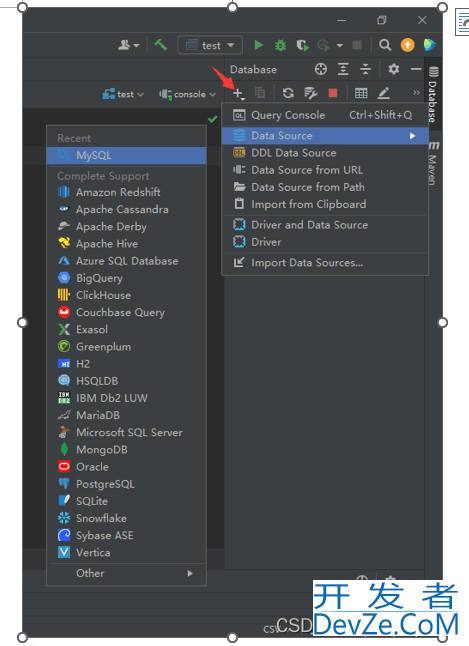Image resolution: width=469 pixels, height=646 pixels.
Task: Choose Vertica data source
Action: [127, 552]
